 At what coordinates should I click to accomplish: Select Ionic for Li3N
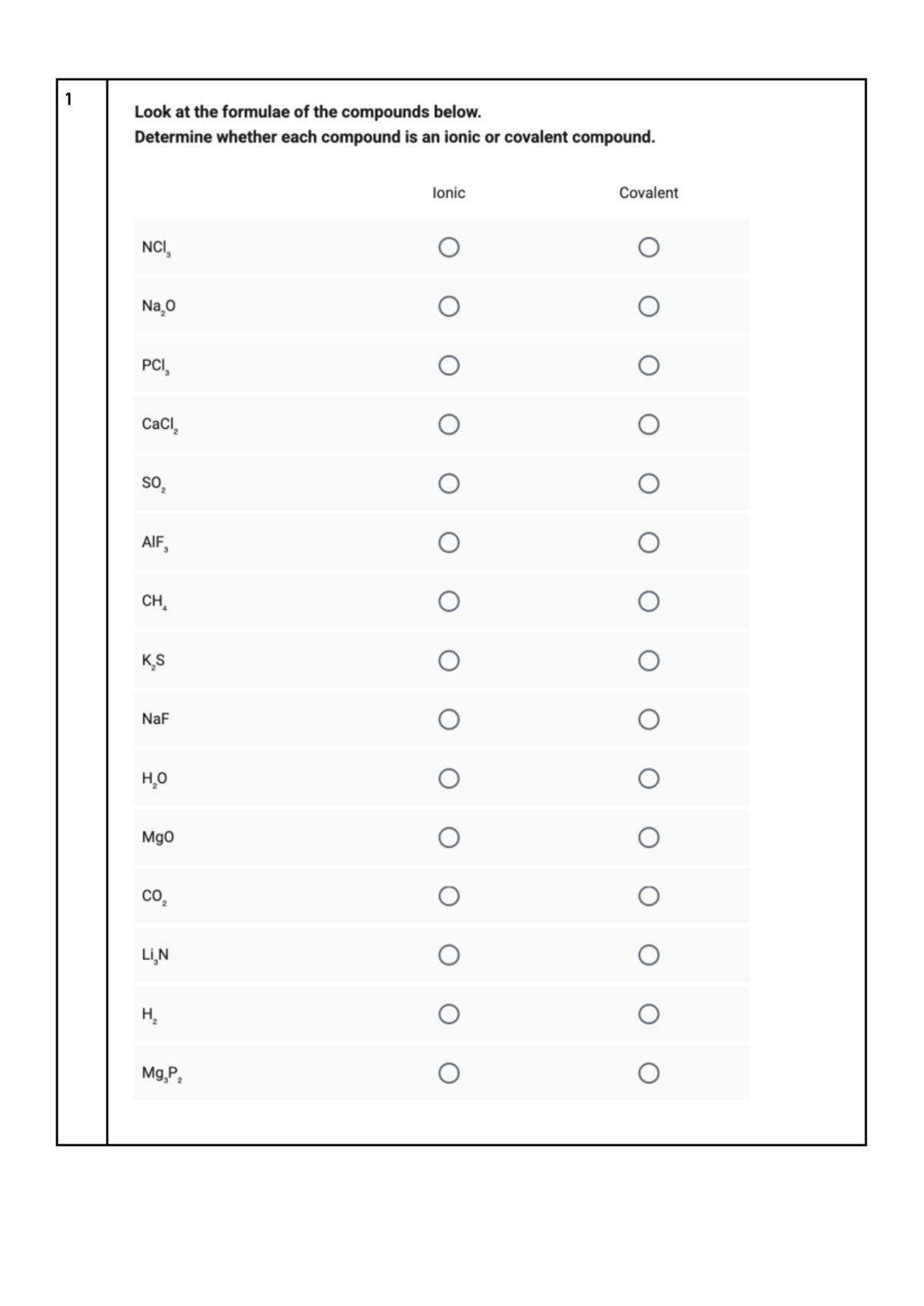[x=449, y=956]
